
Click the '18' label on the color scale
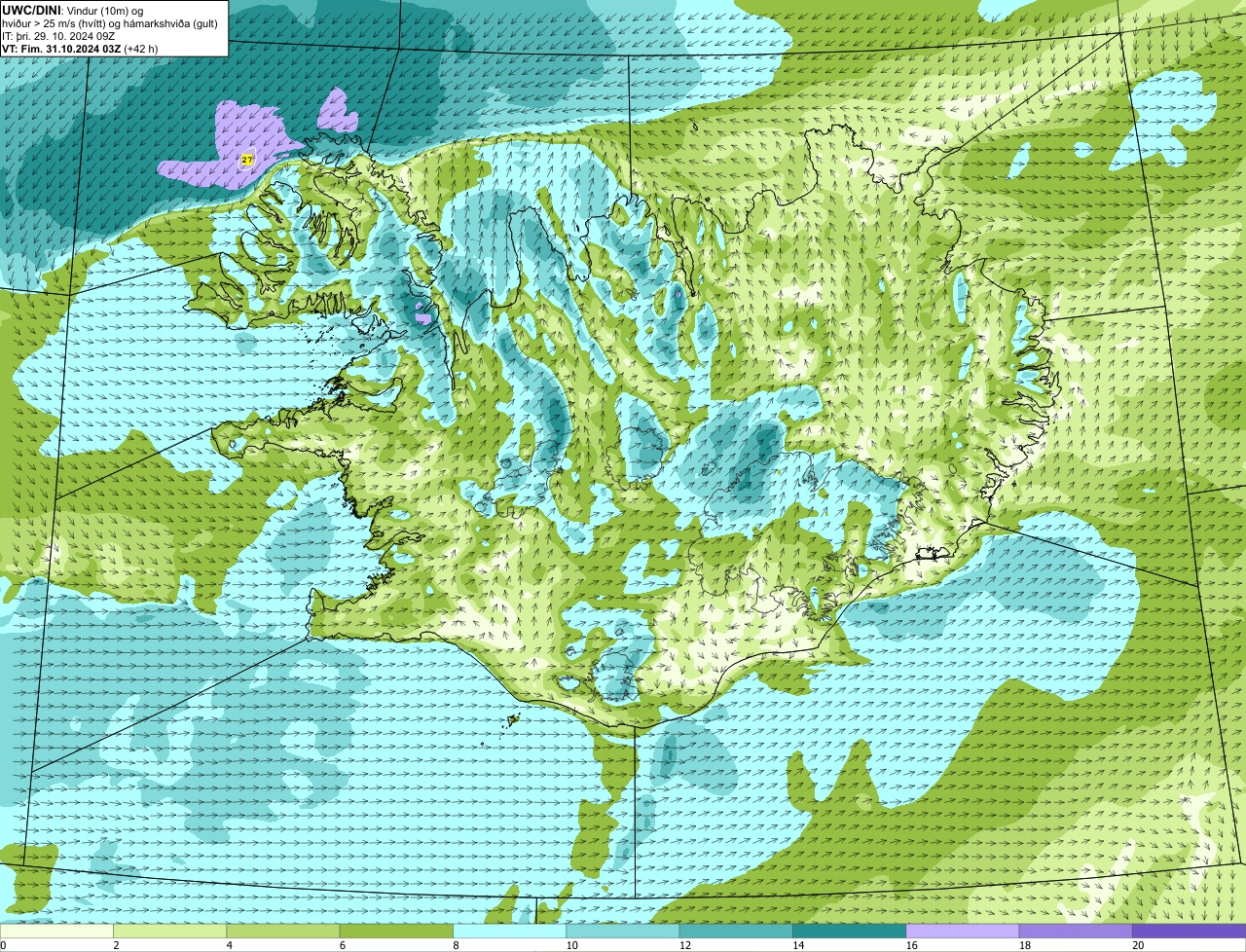(x=1025, y=945)
